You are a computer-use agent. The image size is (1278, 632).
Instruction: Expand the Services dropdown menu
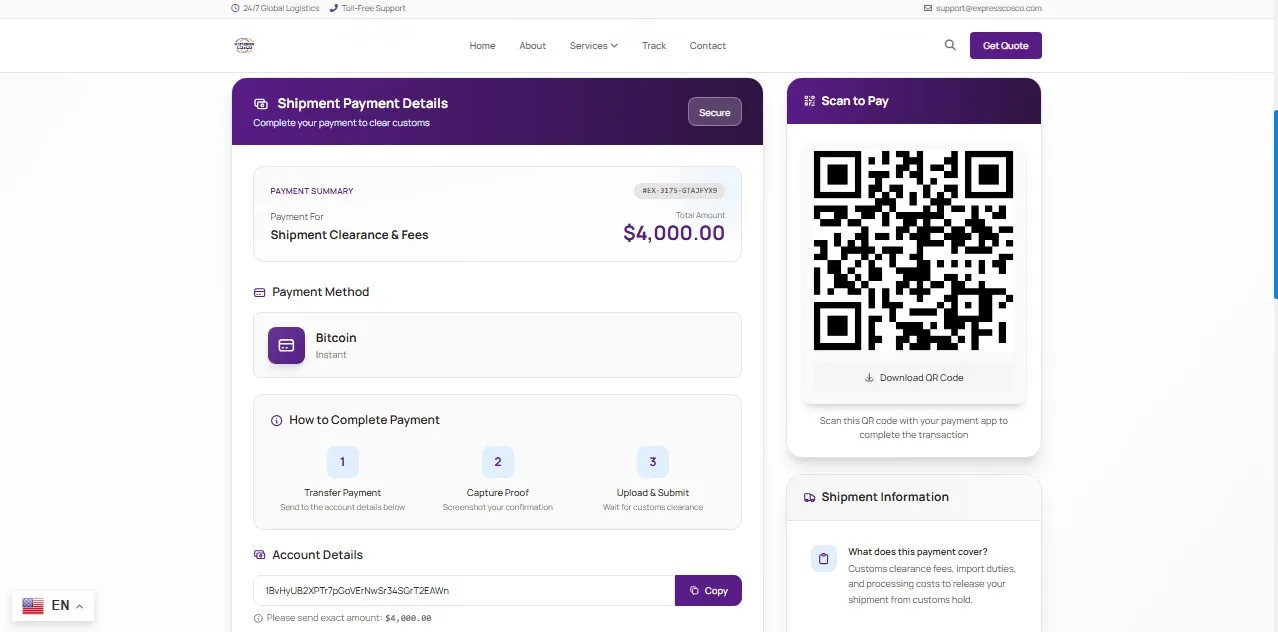click(594, 46)
